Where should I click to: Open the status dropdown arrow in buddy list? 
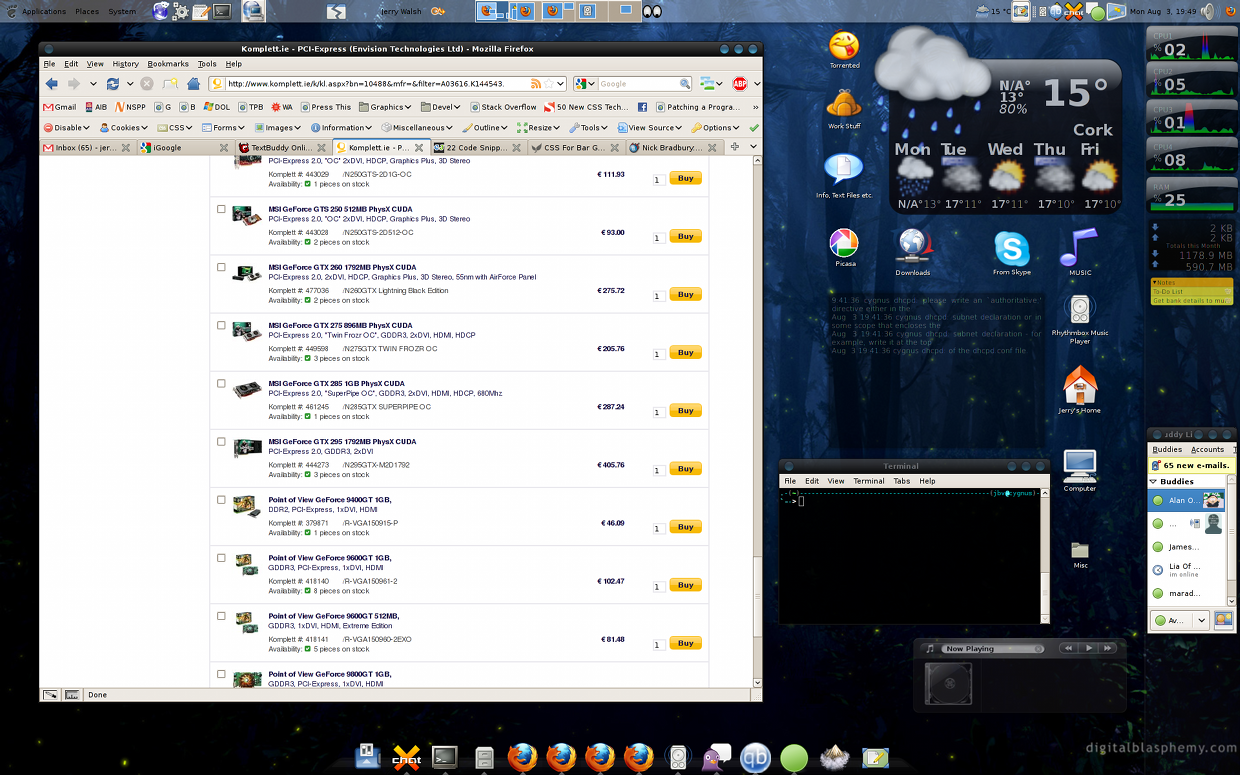point(1201,620)
